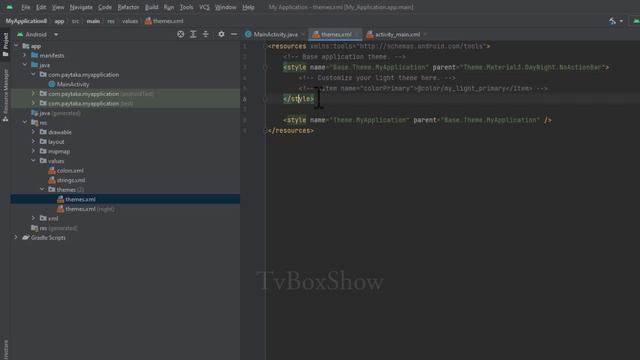
Task: Open the Run menu
Action: [169, 7]
